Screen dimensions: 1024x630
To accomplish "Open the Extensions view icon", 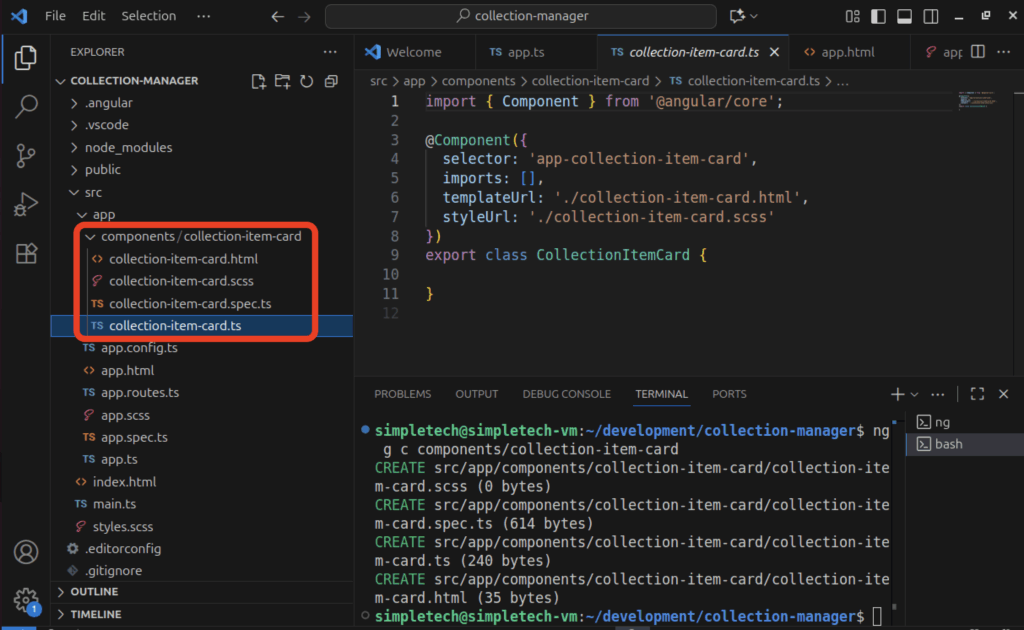I will click(27, 254).
